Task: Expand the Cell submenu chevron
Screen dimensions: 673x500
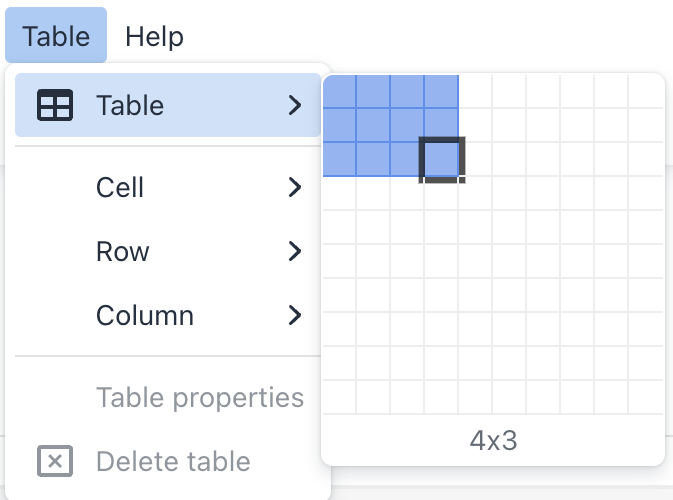Action: 294,187
